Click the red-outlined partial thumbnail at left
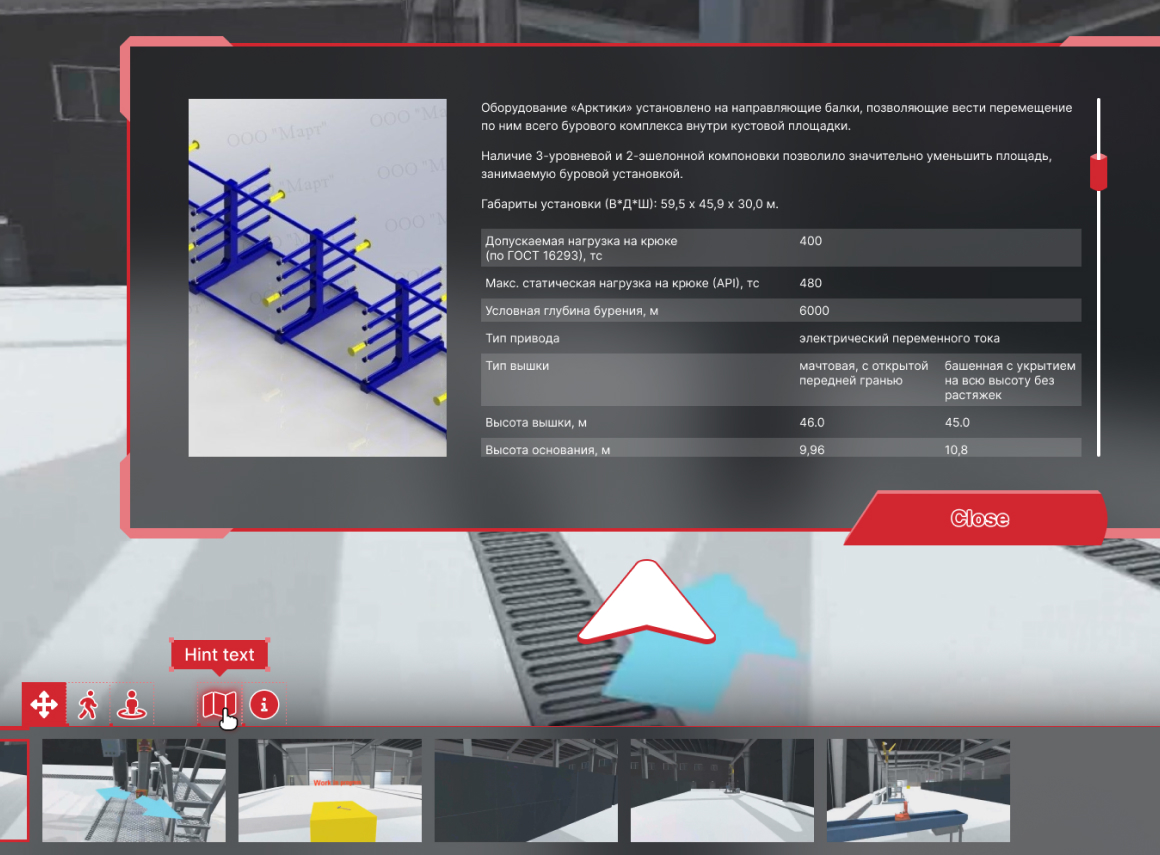 pos(14,791)
